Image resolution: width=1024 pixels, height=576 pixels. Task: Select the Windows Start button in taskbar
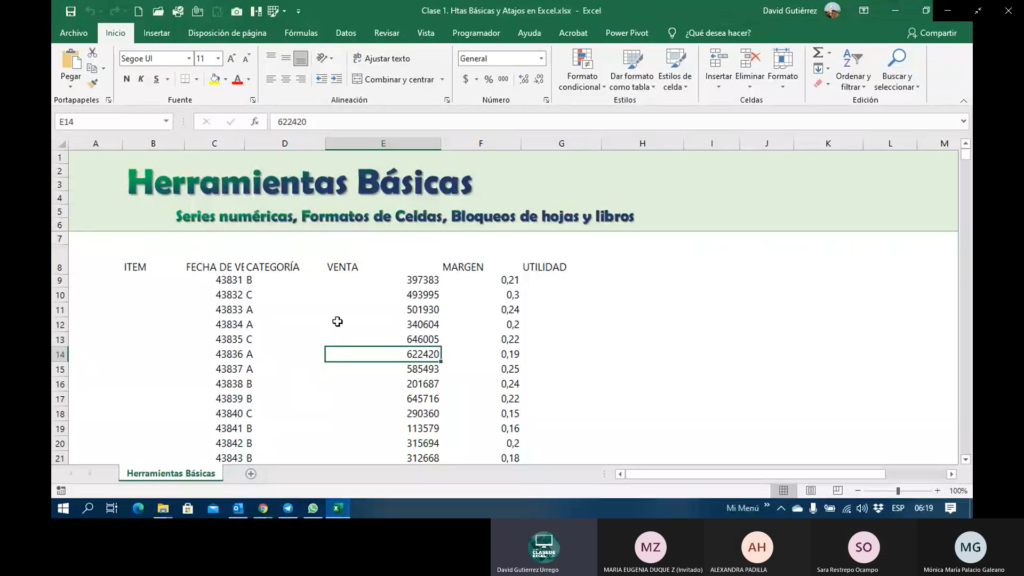coord(63,508)
